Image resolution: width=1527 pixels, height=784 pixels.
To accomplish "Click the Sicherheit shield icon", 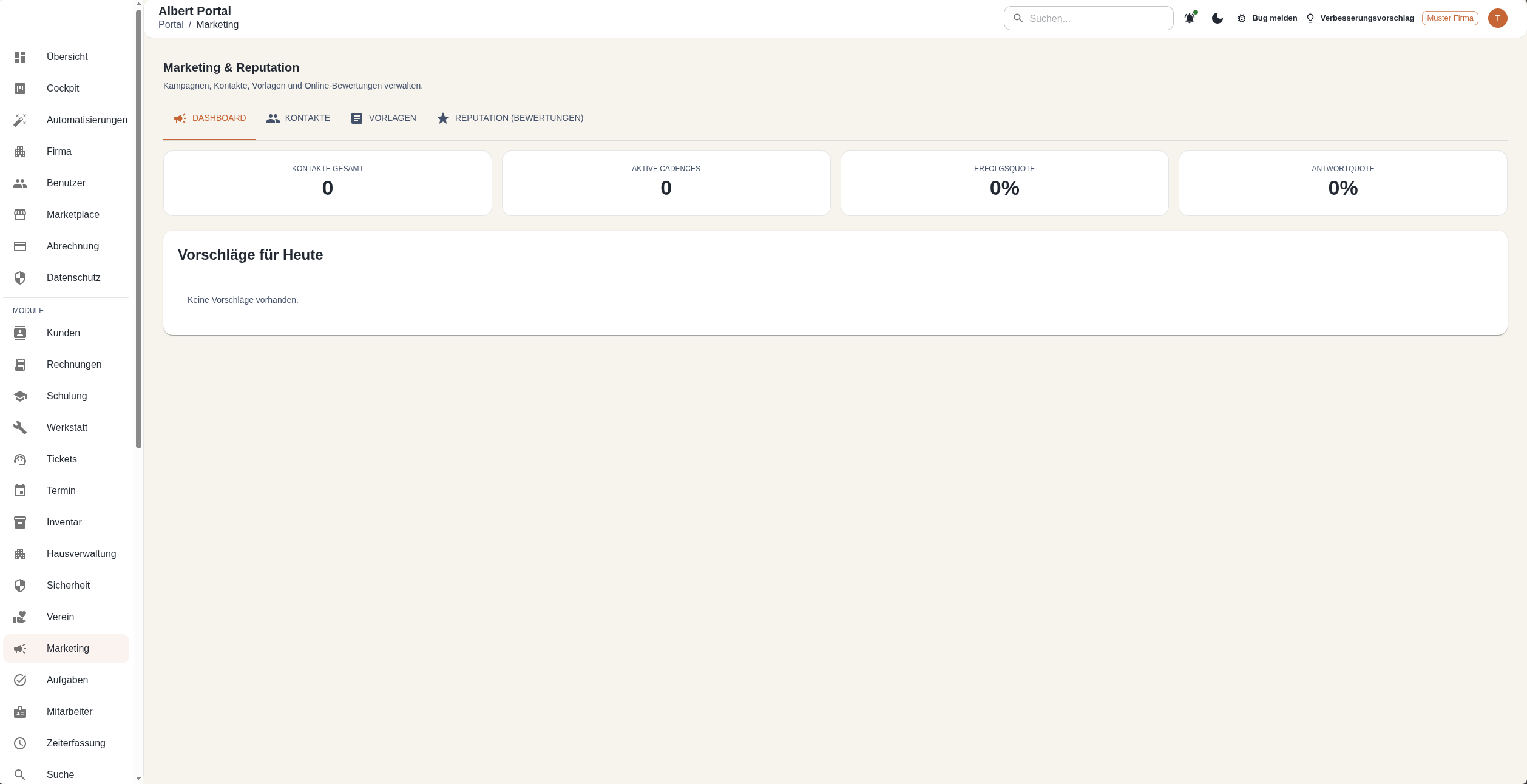I will click(20, 586).
